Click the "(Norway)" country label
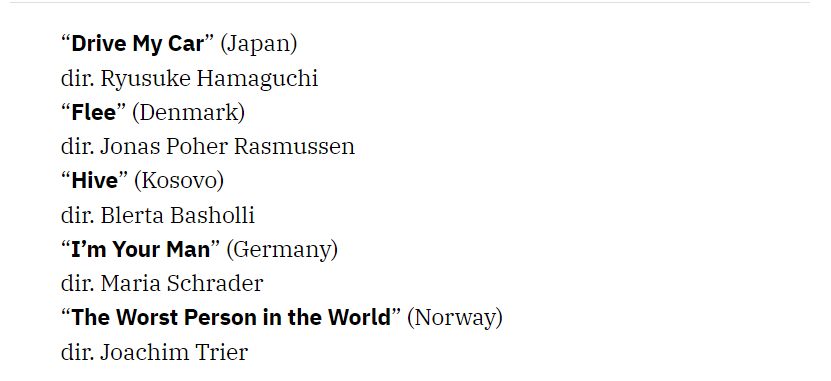The image size is (831, 381). click(455, 318)
